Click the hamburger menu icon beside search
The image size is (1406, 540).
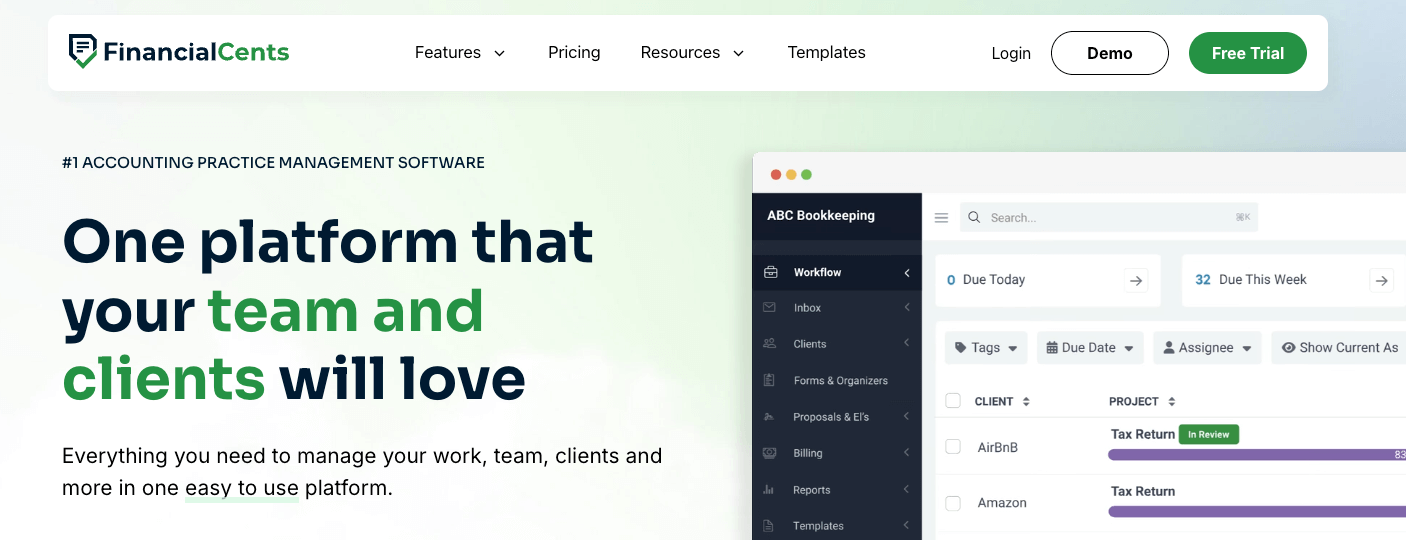[x=941, y=218]
